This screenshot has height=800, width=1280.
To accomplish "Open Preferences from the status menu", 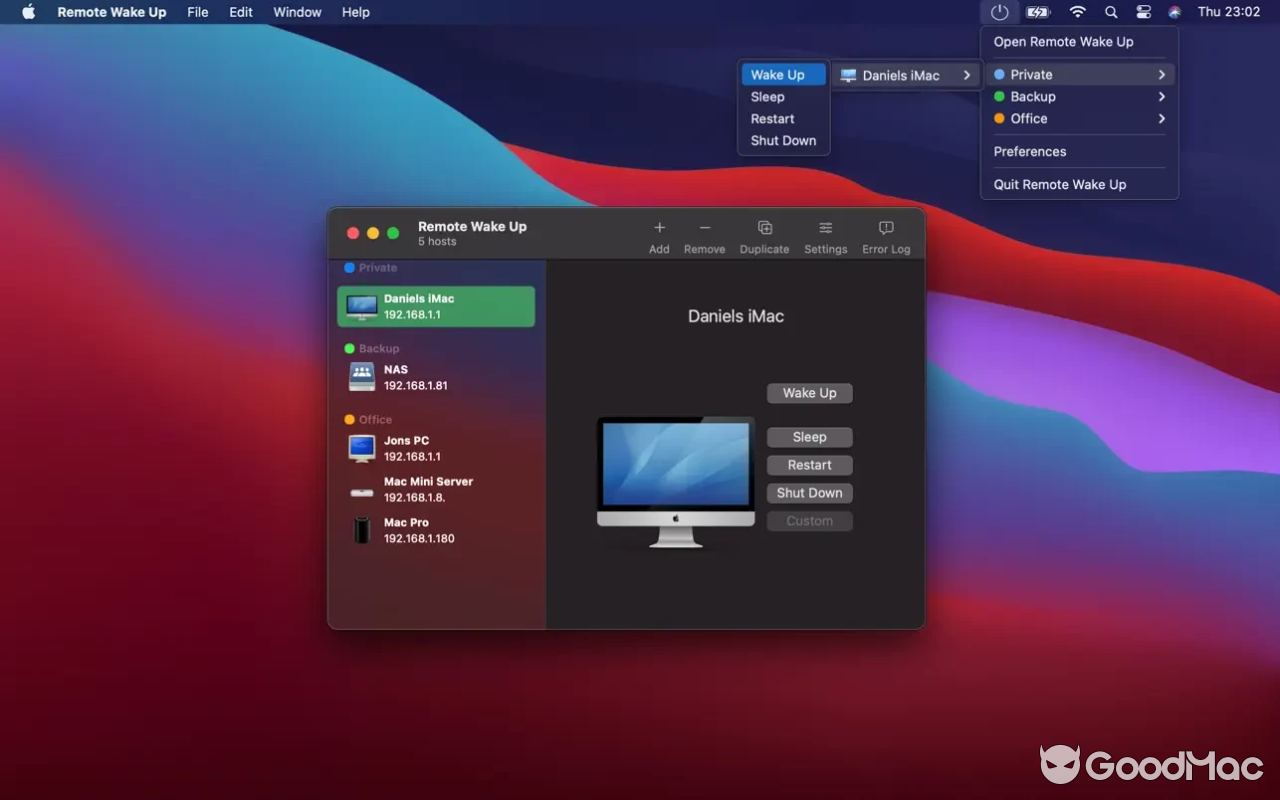I will [1029, 151].
